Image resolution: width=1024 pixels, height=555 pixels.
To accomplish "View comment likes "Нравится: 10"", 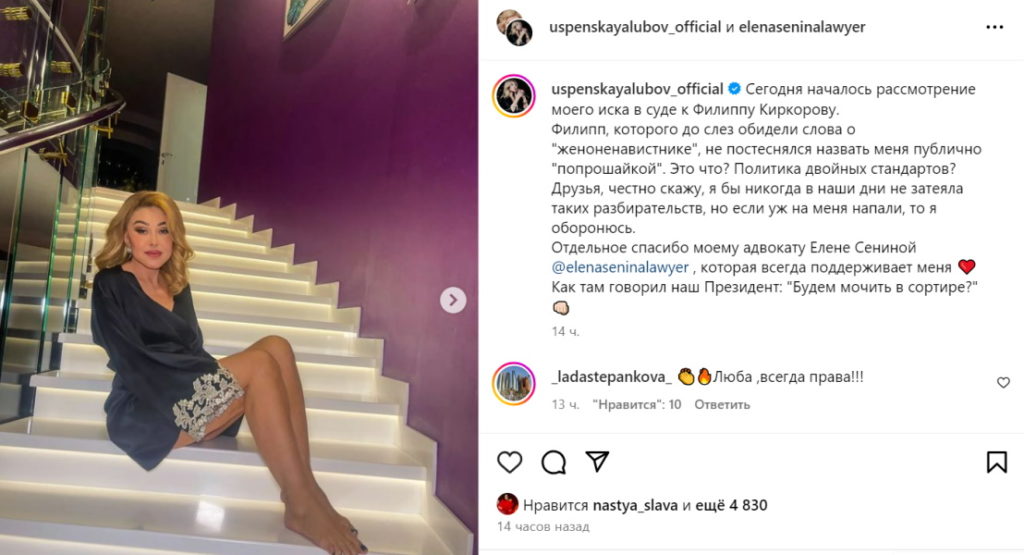I will tap(637, 405).
